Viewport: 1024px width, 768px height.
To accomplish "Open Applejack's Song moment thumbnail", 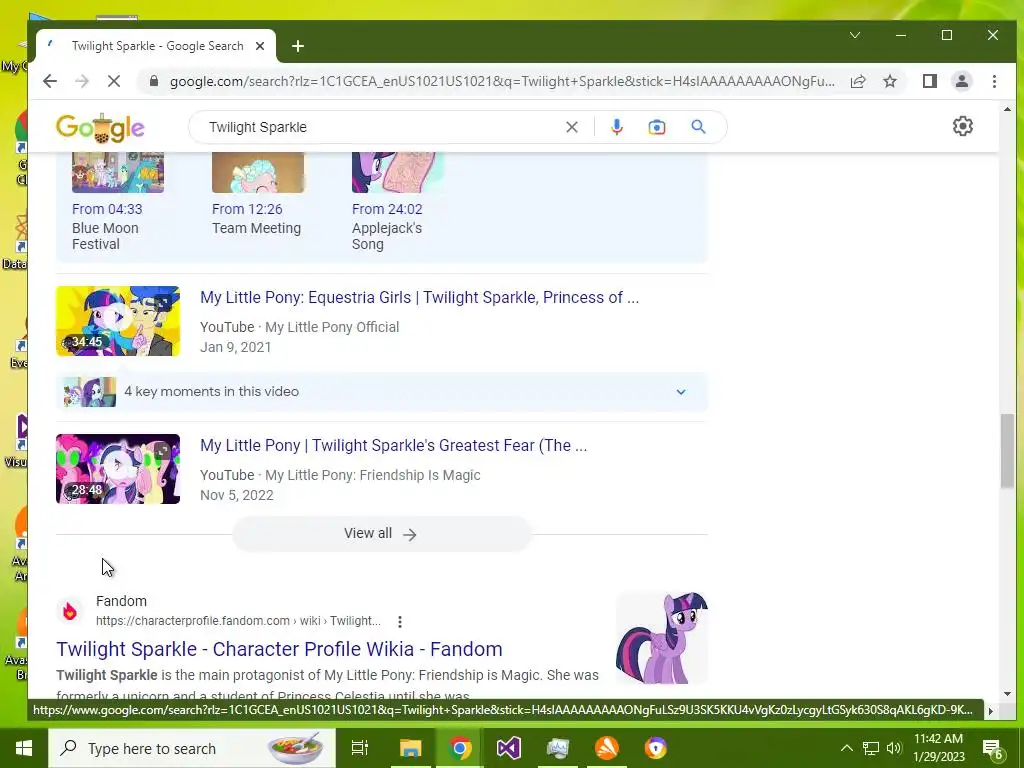I will [398, 172].
